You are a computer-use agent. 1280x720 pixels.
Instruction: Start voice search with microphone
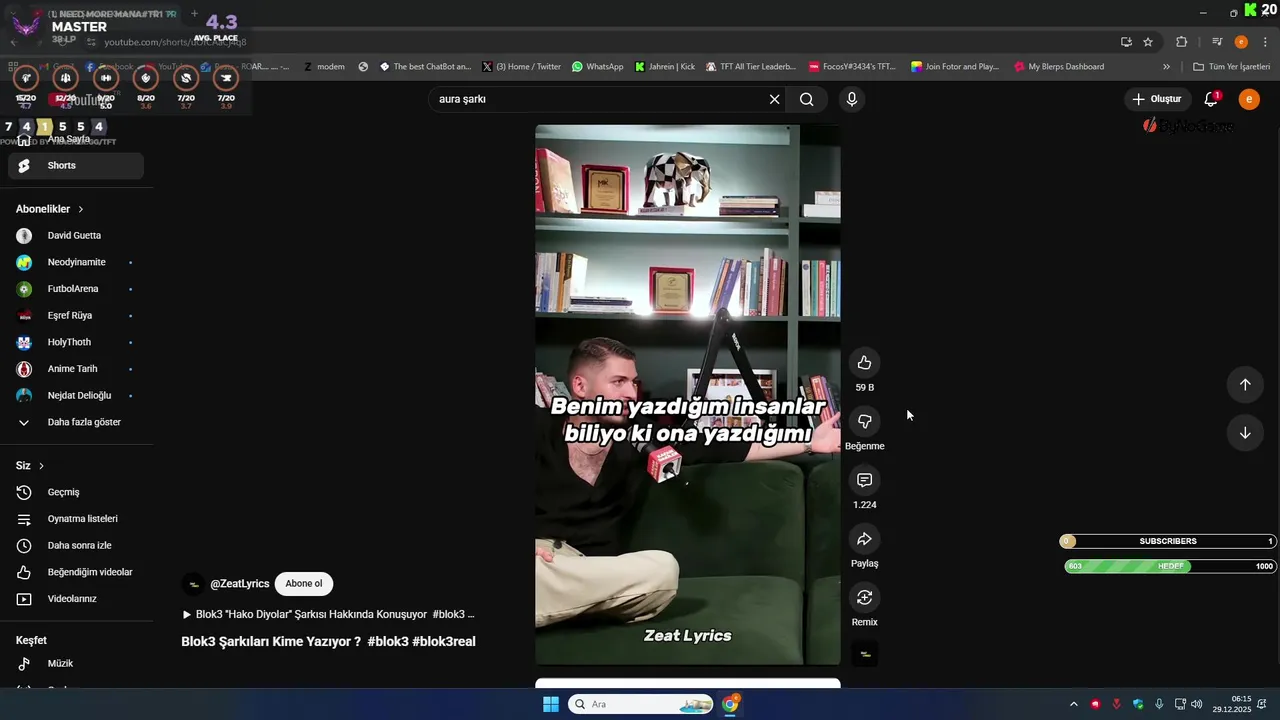coord(852,99)
